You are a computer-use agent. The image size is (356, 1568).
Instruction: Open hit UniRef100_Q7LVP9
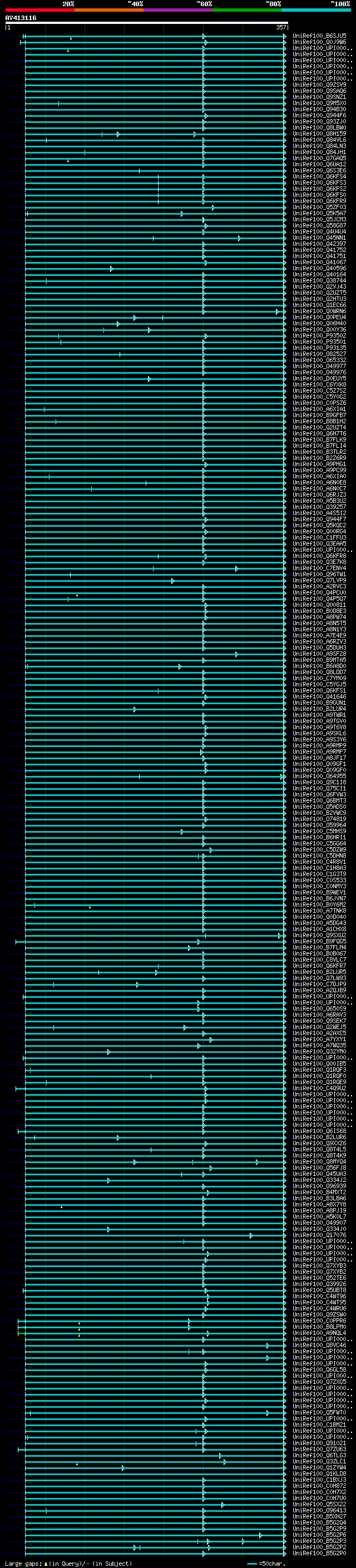(319, 580)
